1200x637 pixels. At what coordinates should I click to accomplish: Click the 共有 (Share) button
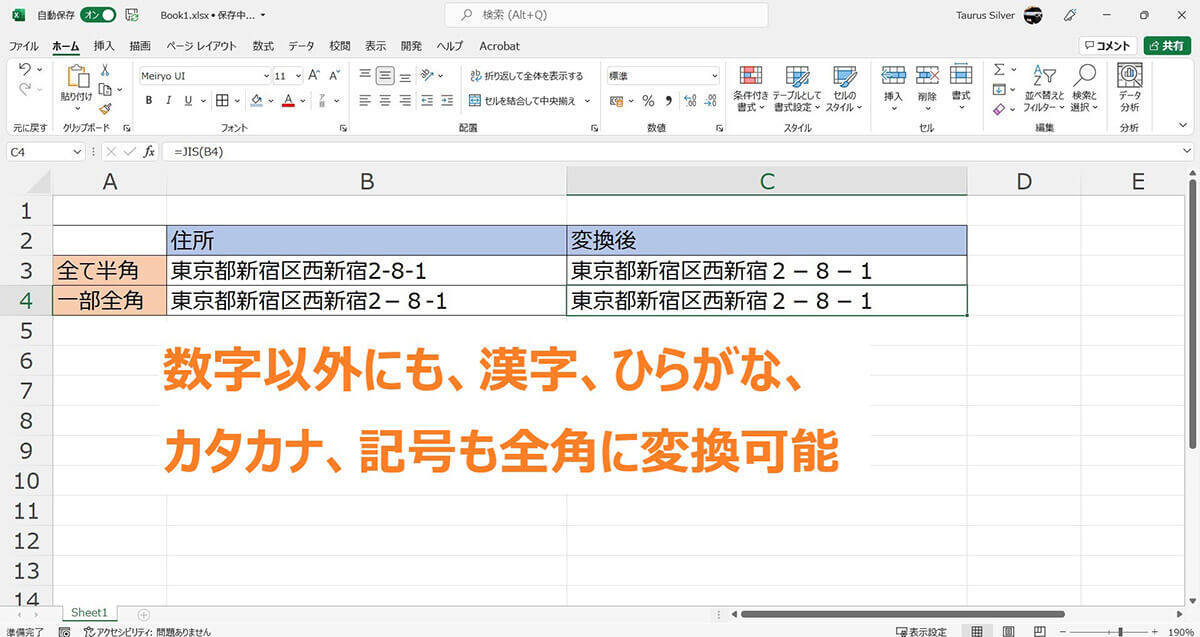(x=1167, y=46)
